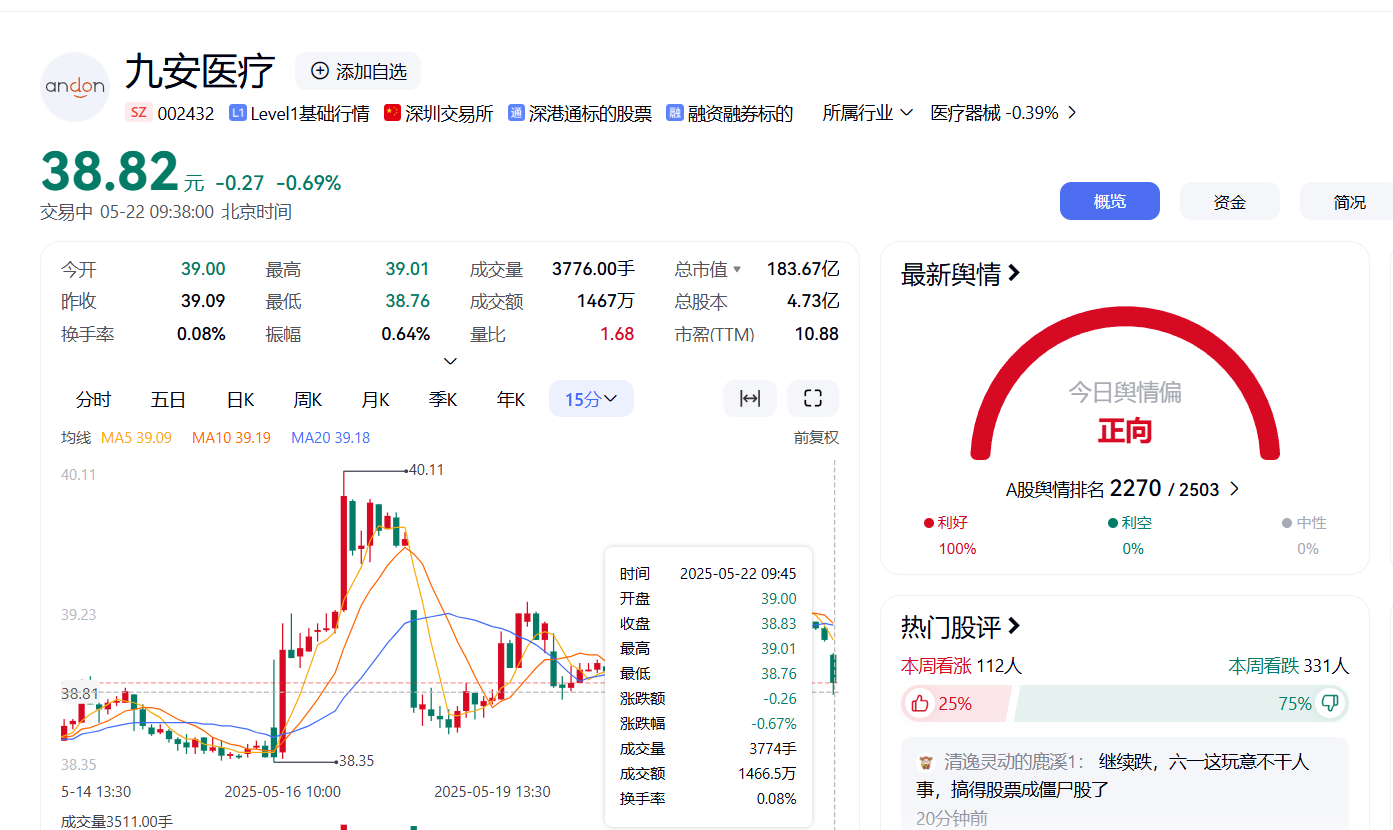
Task: Click the 深港通标的股票 tag link
Action: 590,113
